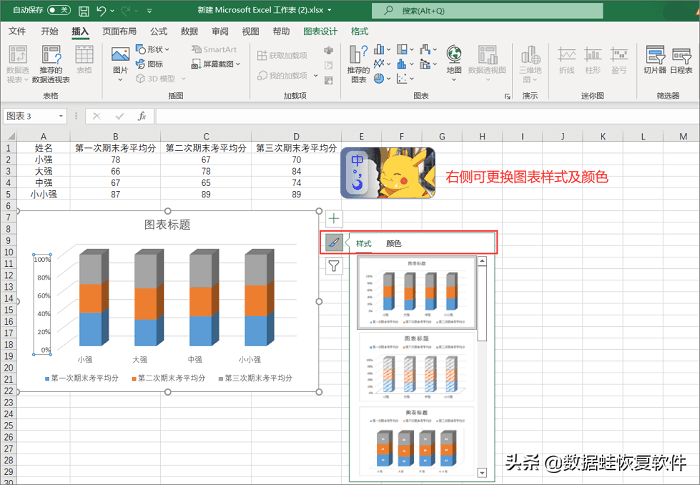Open the Chart Filters funnel button
This screenshot has width=700, height=485.
334,266
